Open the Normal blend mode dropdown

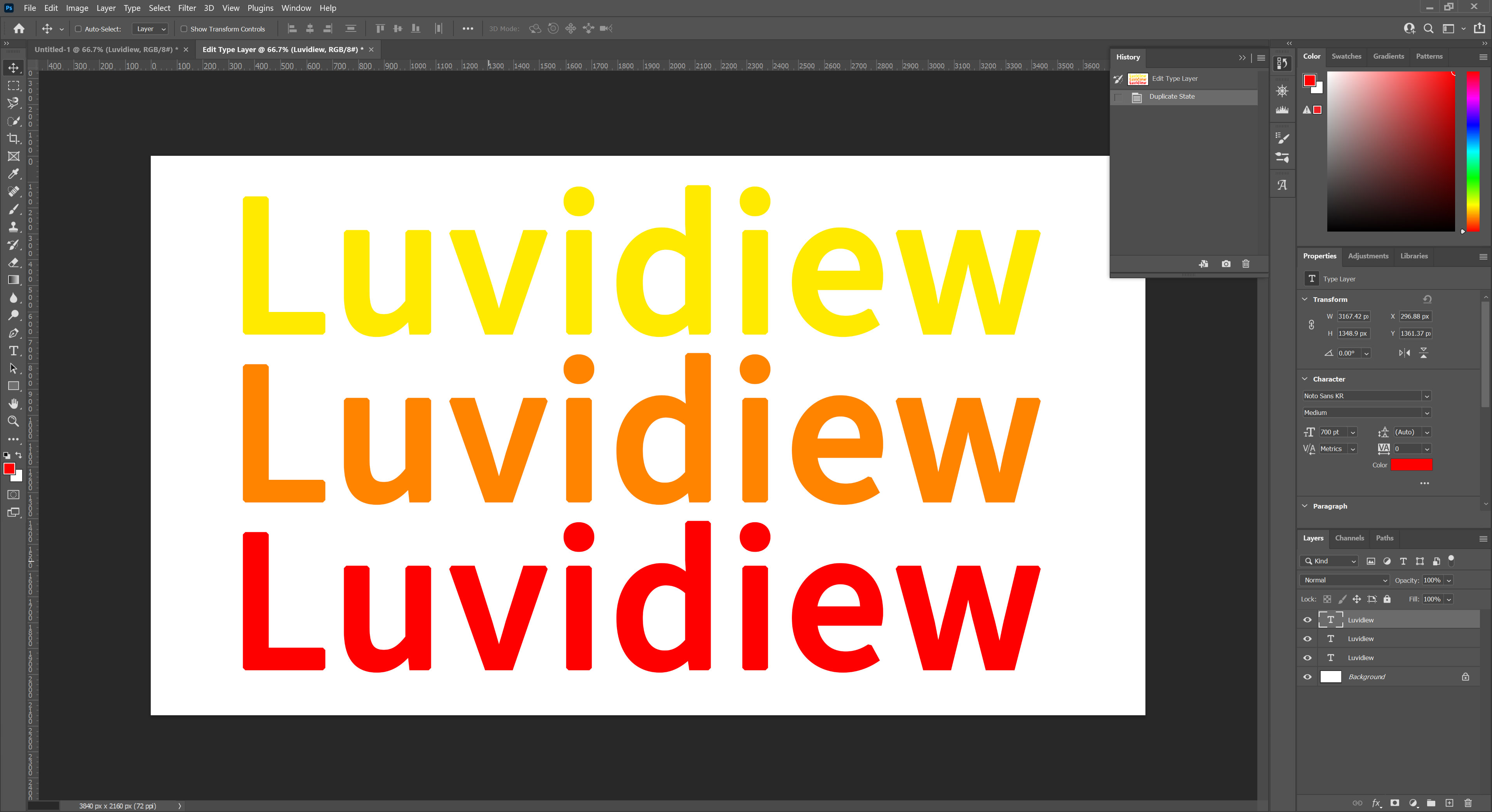(1344, 580)
